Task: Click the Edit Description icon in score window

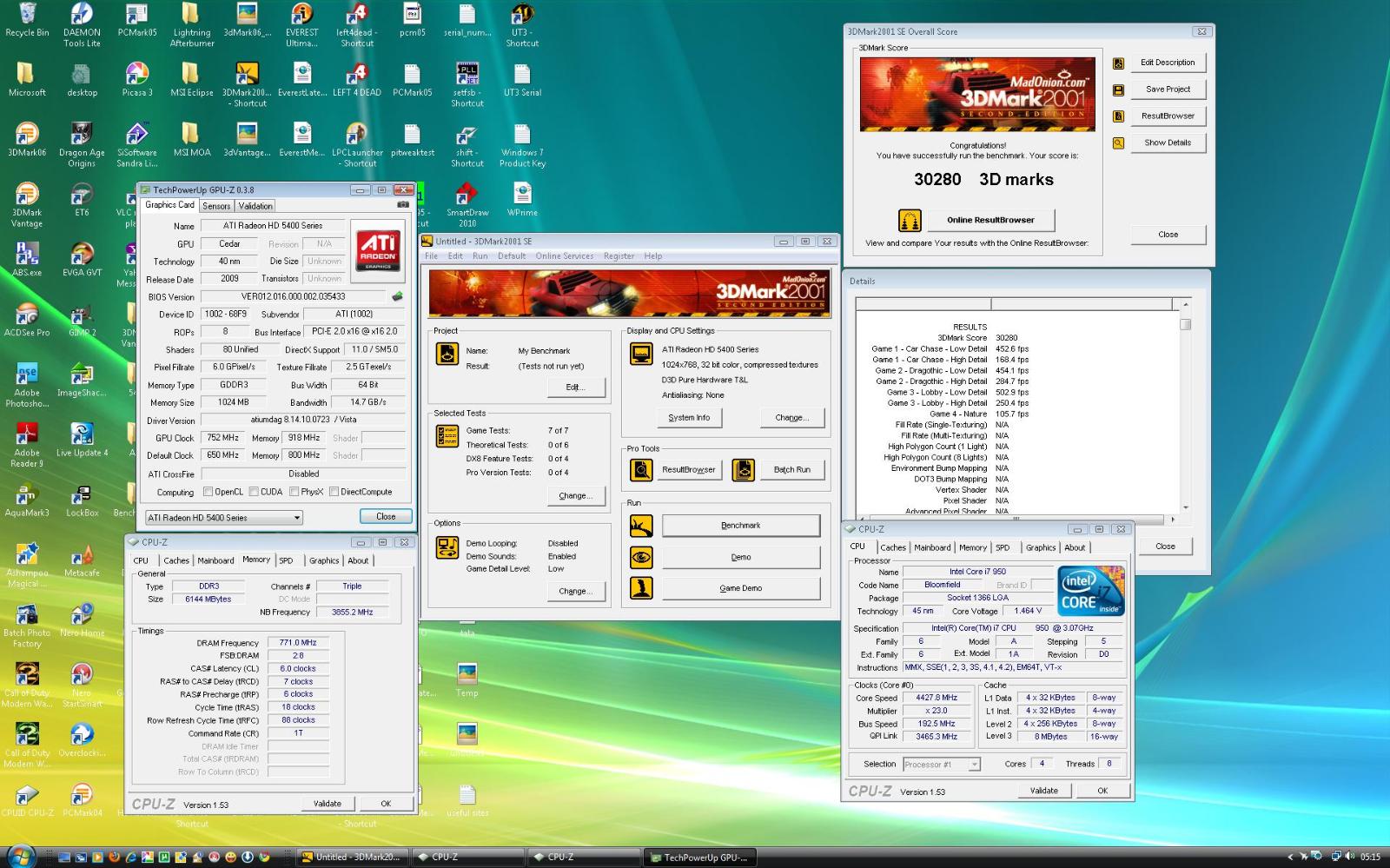Action: coord(1118,63)
